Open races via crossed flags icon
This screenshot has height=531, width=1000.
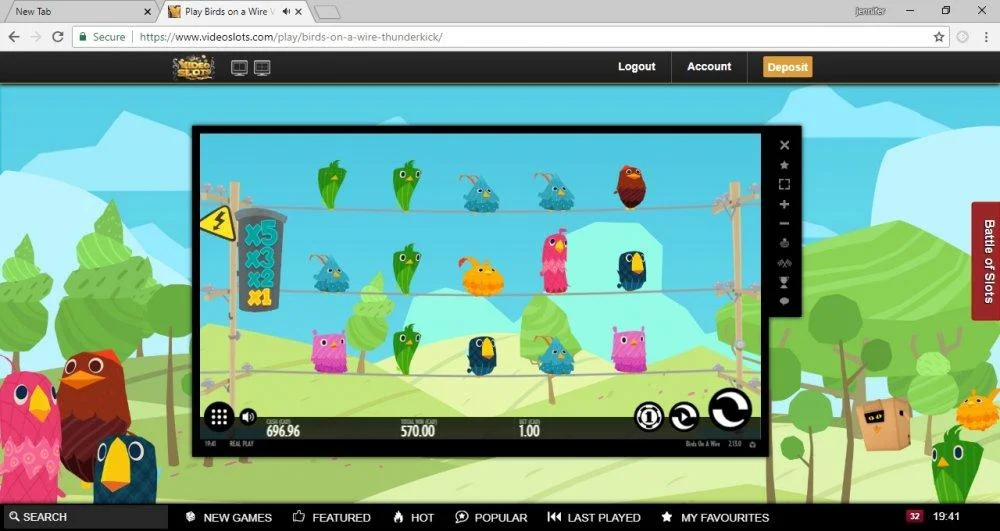[x=784, y=263]
